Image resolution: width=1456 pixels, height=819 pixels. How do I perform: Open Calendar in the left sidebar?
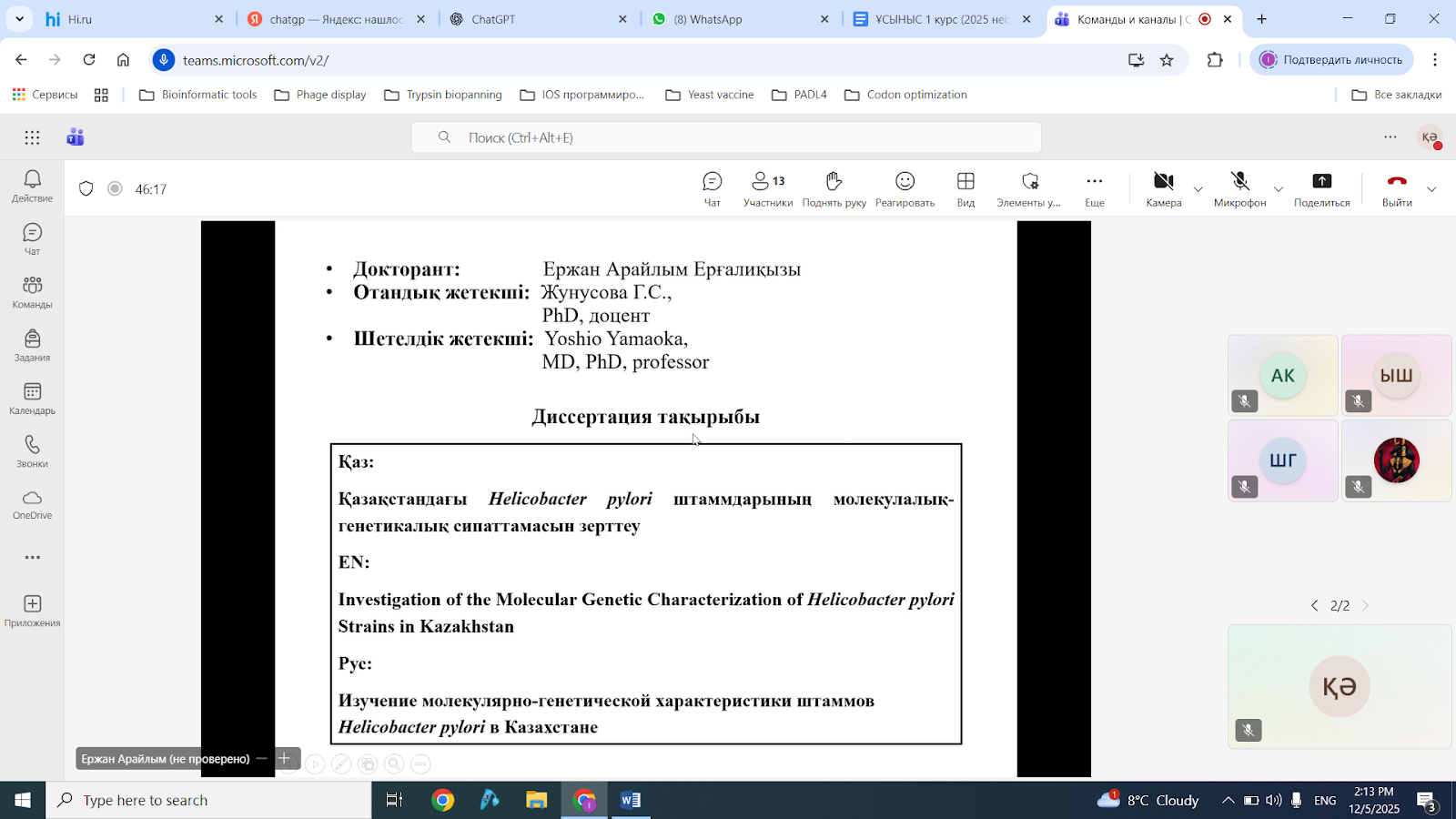pyautogui.click(x=32, y=399)
